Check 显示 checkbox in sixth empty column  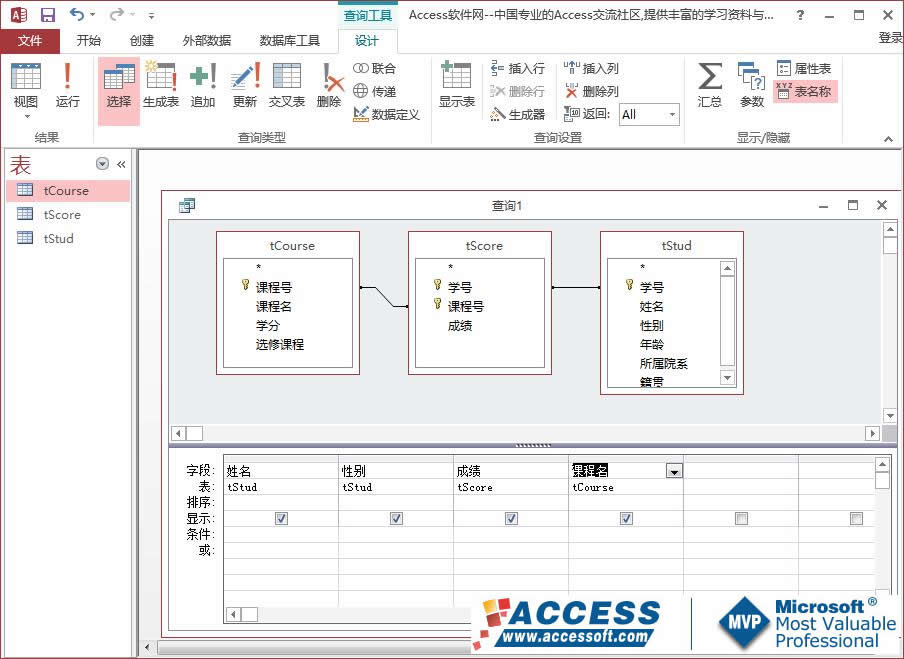click(857, 518)
